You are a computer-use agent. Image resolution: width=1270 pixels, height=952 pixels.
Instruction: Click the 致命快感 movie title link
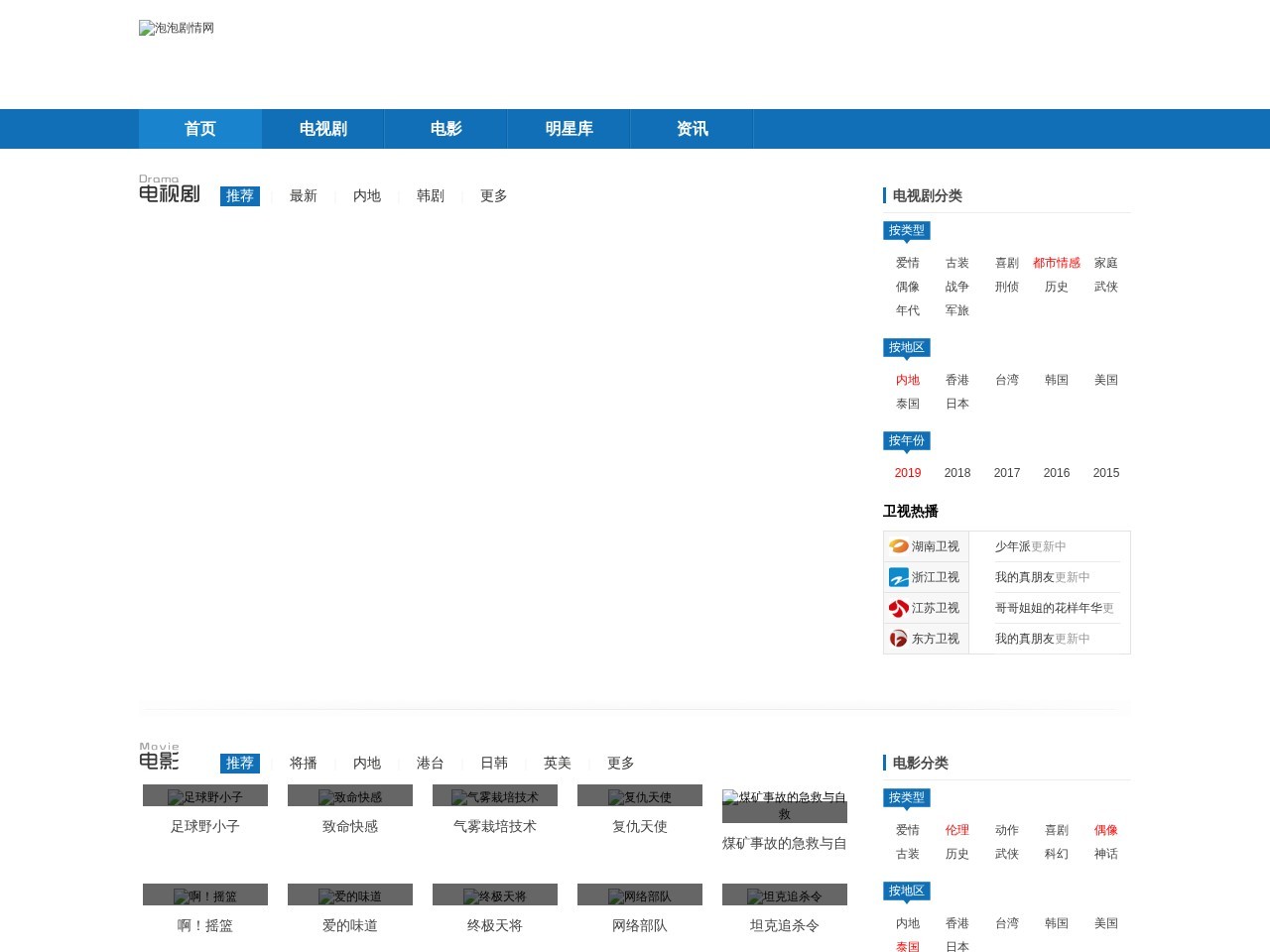(350, 826)
